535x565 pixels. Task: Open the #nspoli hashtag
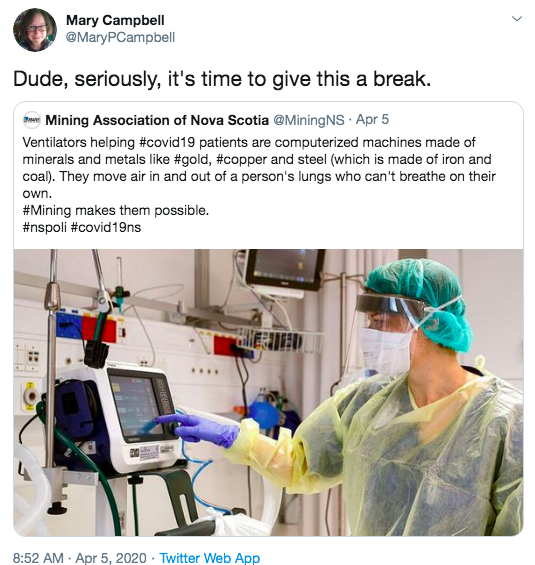(45, 227)
